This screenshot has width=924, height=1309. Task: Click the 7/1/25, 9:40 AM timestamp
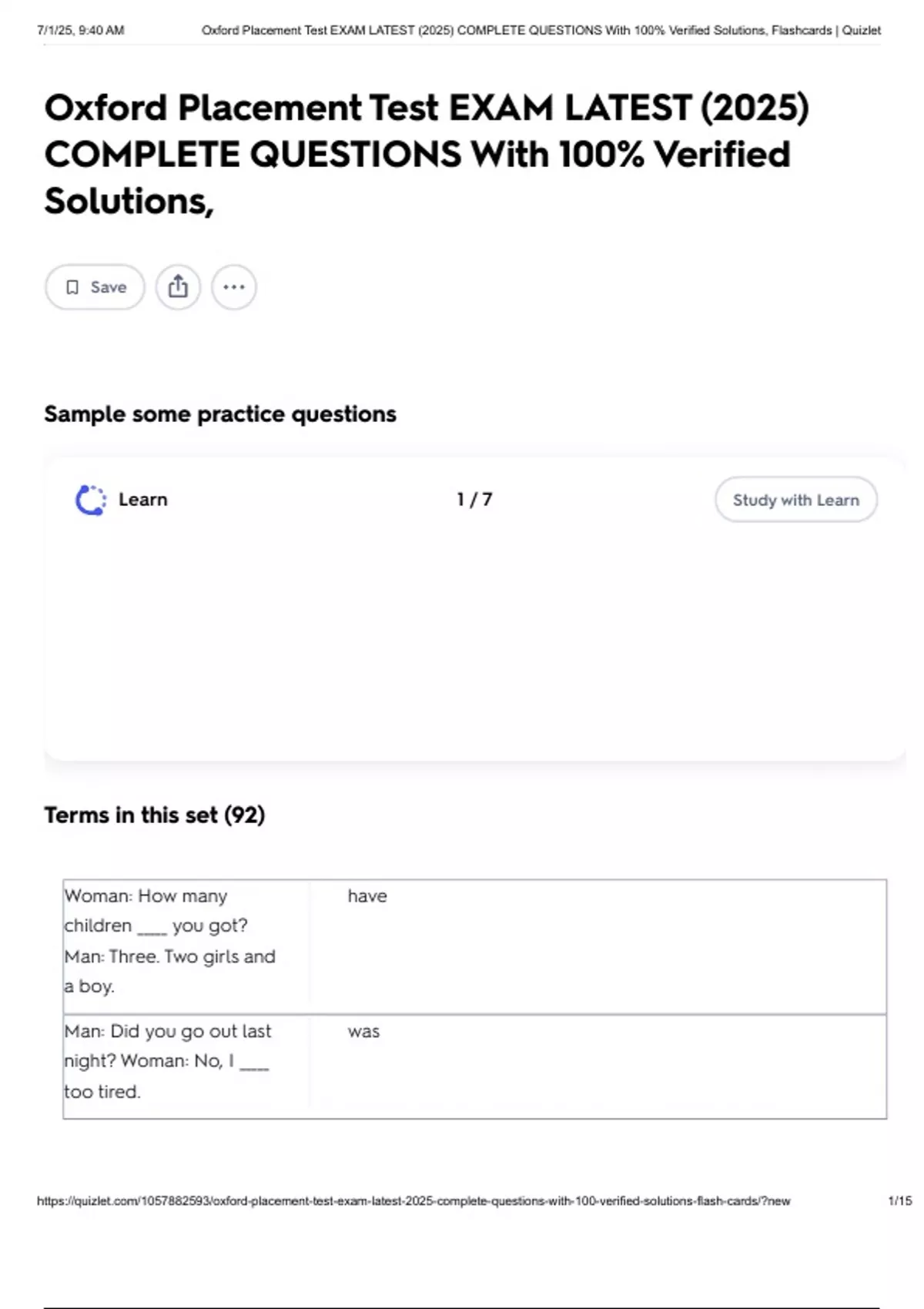click(81, 31)
